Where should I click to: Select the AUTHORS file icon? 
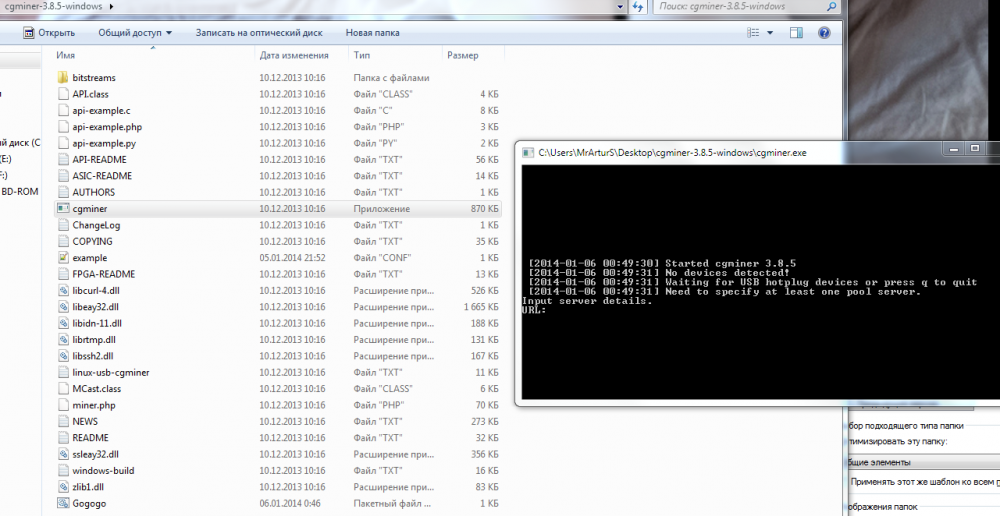[x=62, y=192]
